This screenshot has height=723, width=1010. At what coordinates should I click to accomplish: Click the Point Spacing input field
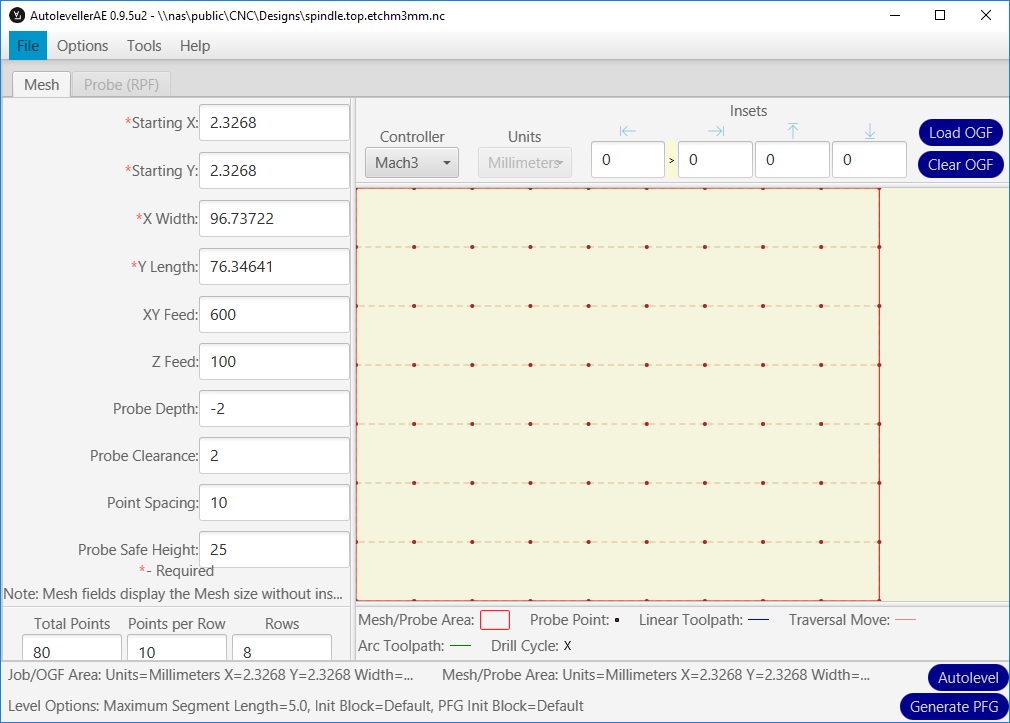tap(274, 502)
